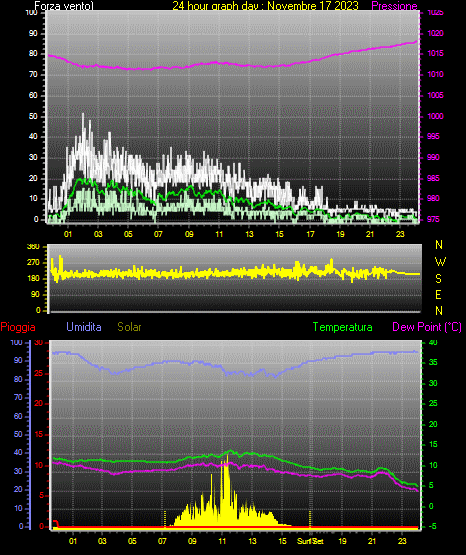Click the blue 'Umidita' legend label
This screenshot has width=466, height=555.
(84, 327)
